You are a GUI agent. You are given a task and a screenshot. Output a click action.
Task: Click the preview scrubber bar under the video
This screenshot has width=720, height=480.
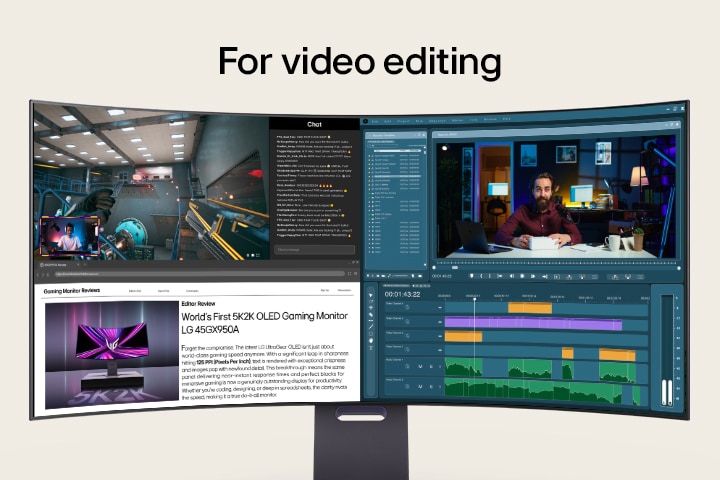540,266
